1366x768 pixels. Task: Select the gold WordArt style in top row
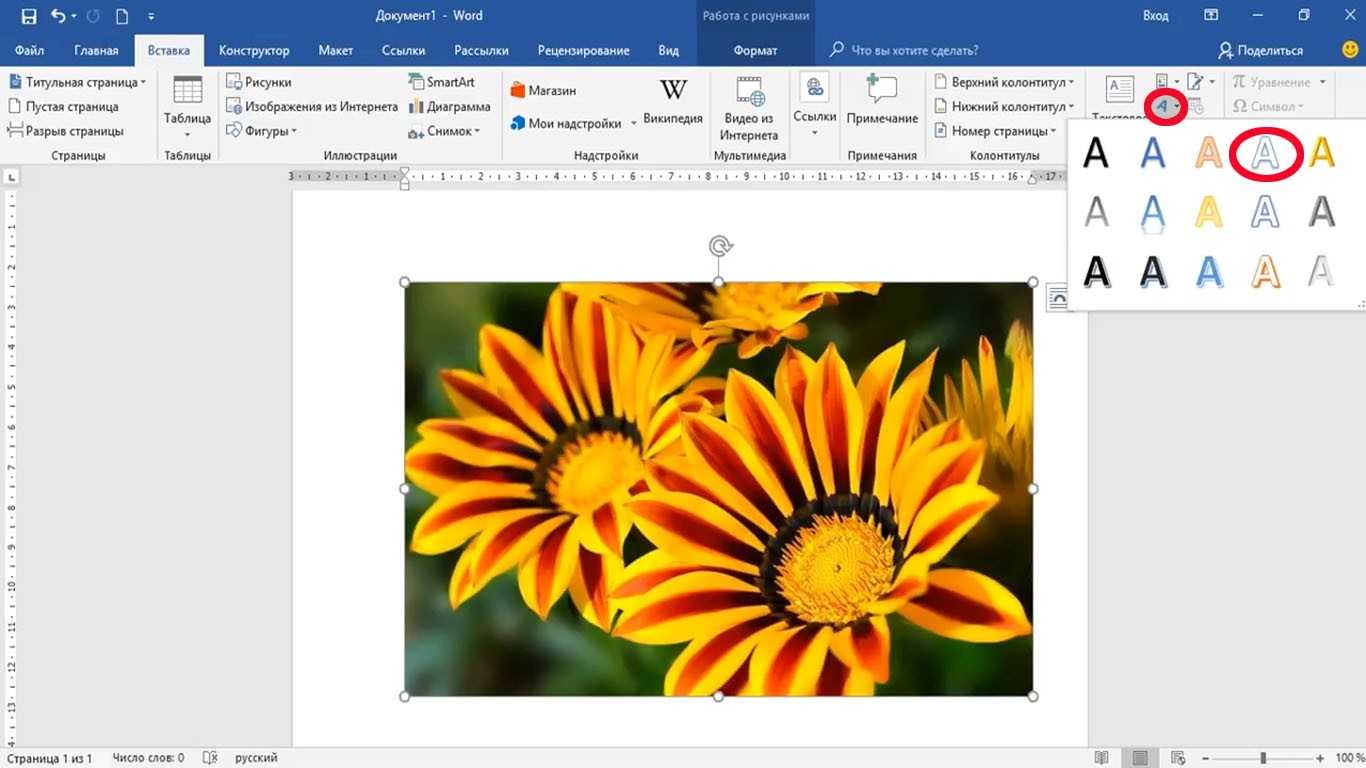point(1322,153)
